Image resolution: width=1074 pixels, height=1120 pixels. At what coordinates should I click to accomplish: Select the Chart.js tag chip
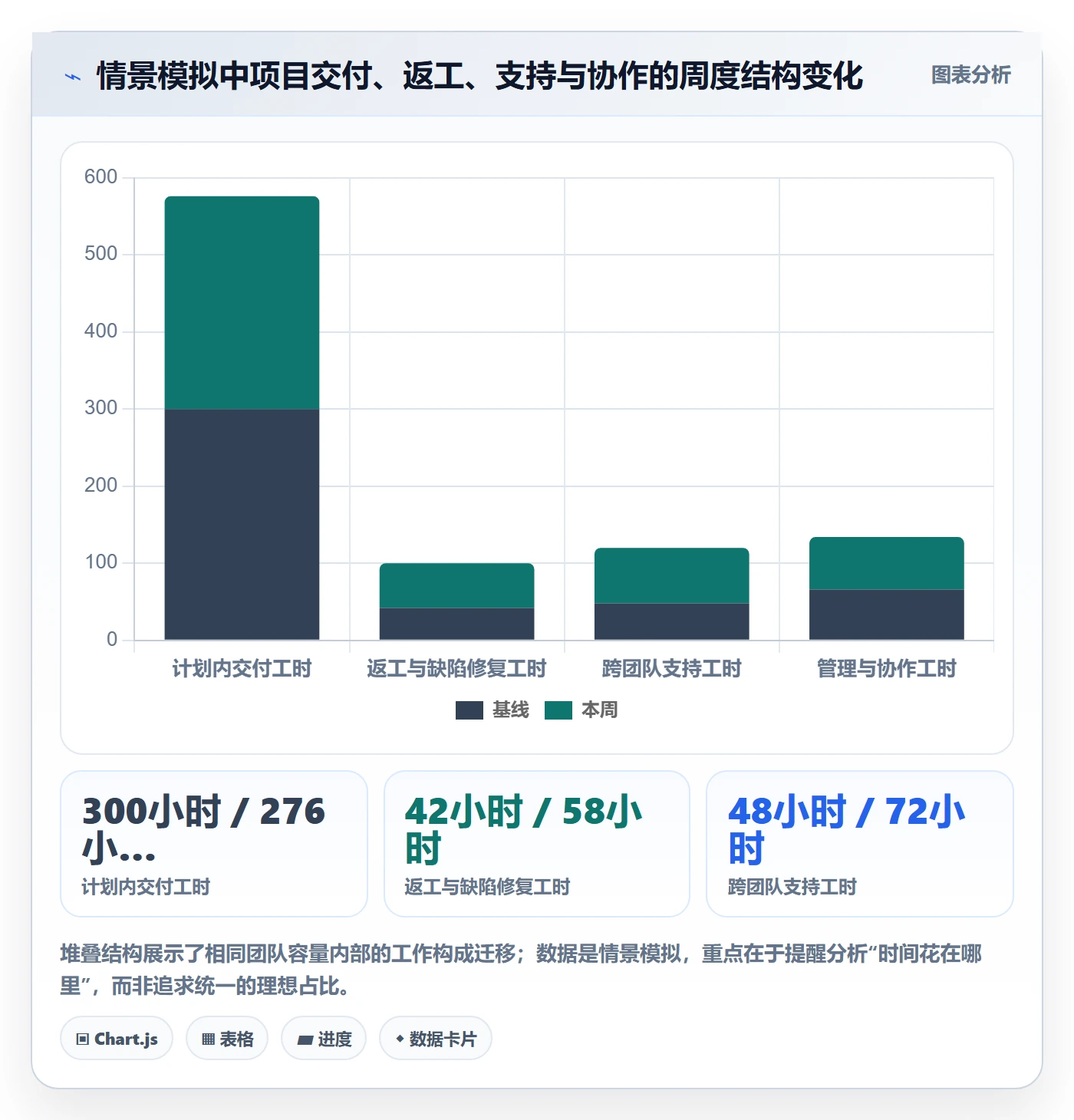117,1039
